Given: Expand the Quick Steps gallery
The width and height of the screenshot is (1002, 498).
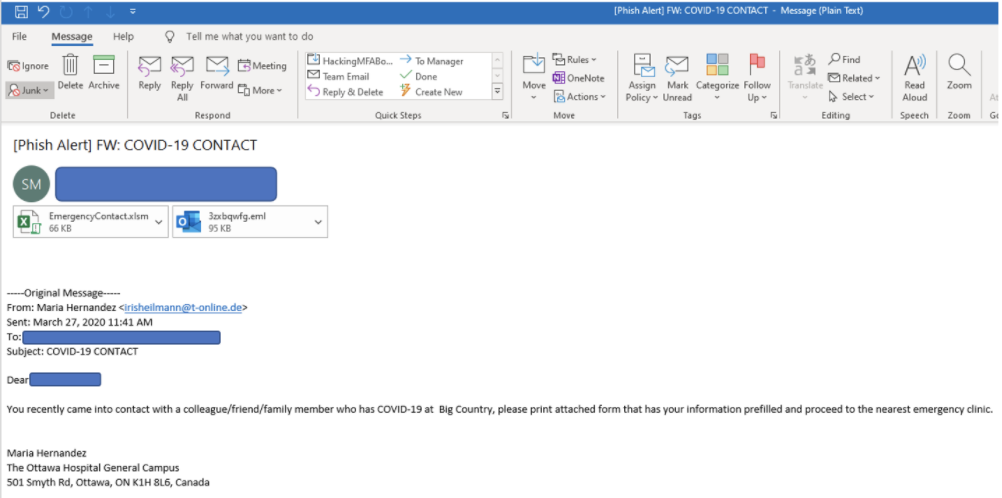Looking at the screenshot, I should tap(497, 92).
